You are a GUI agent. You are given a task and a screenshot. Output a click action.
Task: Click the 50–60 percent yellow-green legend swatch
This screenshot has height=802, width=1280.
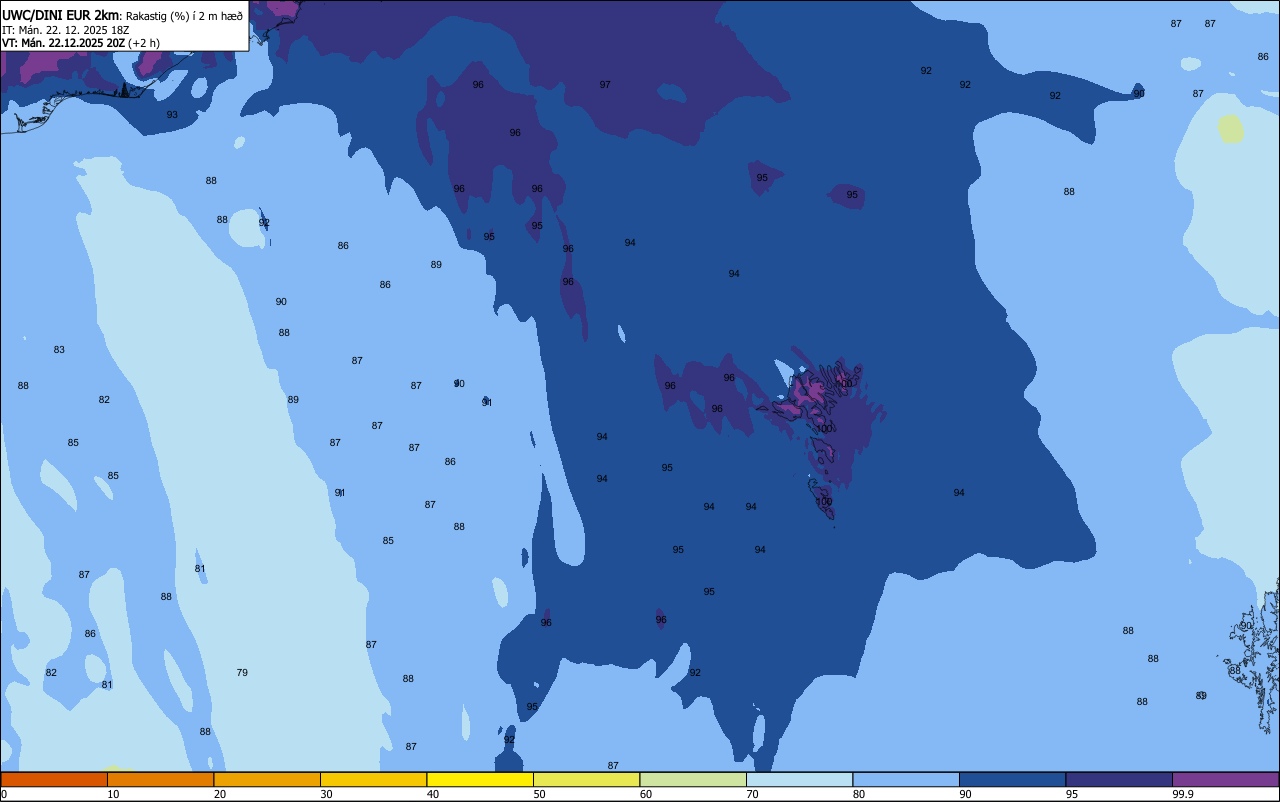tap(586, 779)
